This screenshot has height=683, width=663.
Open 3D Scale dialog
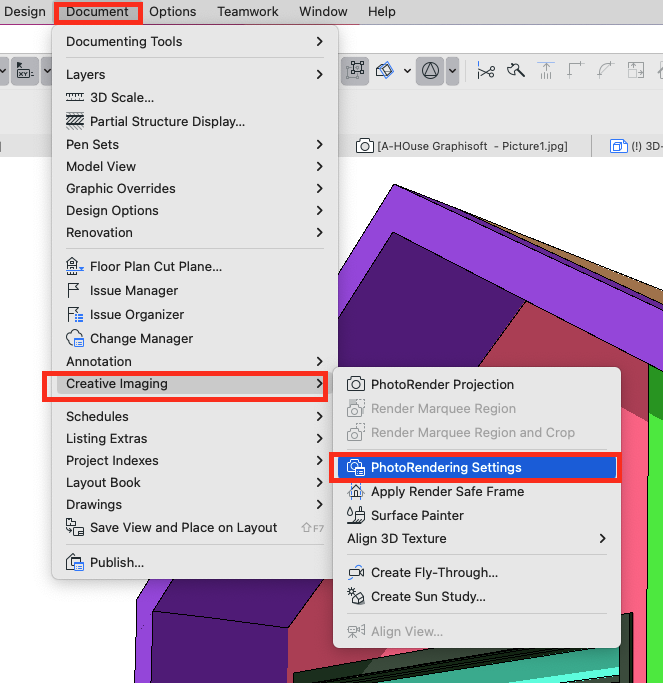click(195, 98)
